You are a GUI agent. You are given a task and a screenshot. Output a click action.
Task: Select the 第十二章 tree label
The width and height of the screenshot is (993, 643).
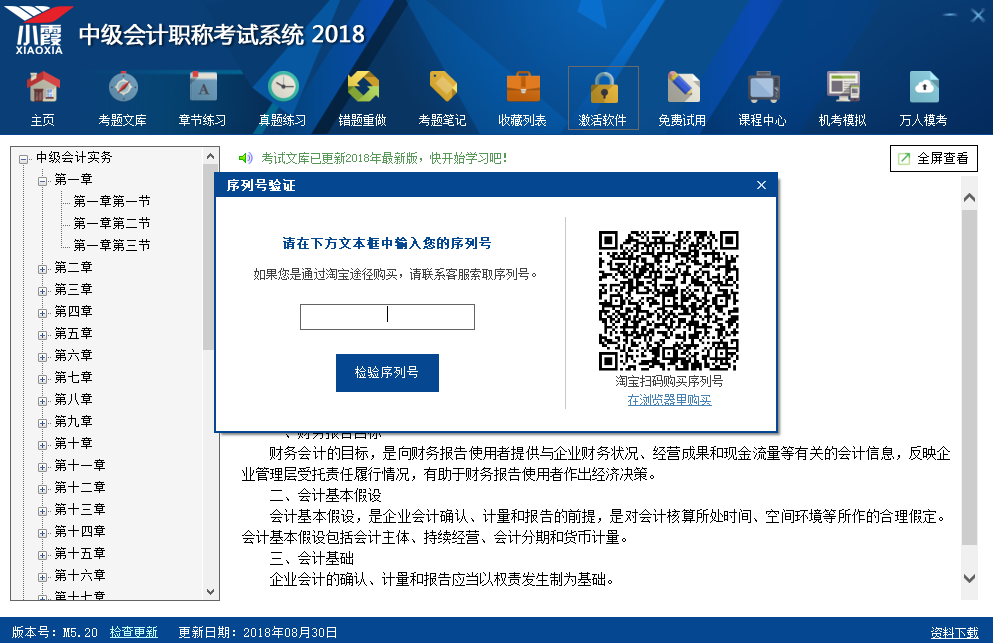pos(80,487)
